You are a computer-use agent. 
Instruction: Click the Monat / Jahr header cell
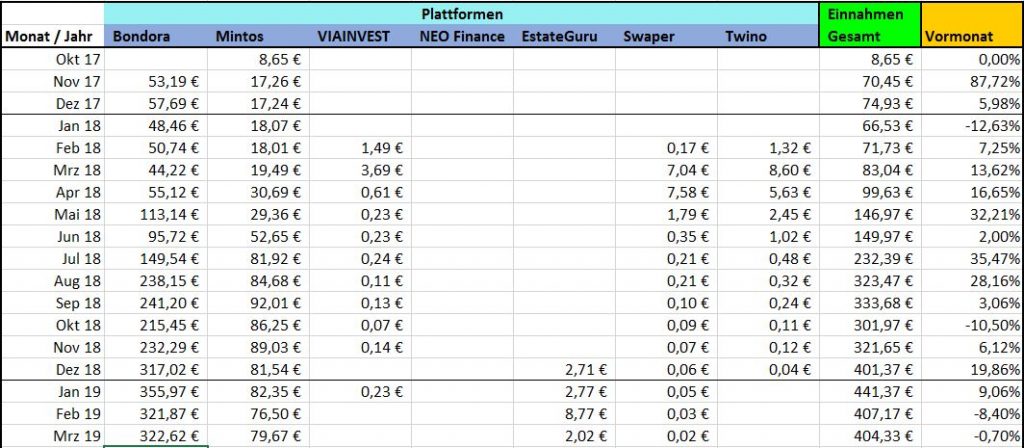pyautogui.click(x=52, y=36)
